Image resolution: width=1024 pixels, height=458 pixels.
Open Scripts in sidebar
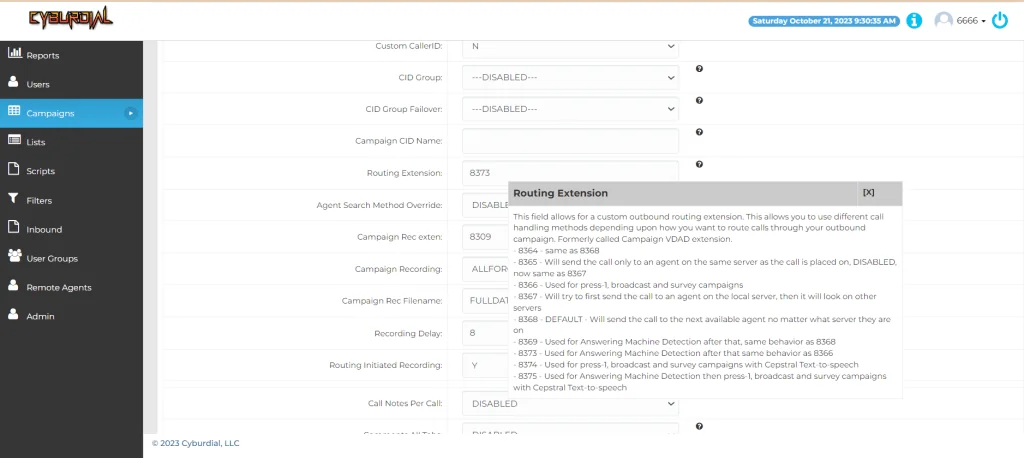pyautogui.click(x=71, y=171)
